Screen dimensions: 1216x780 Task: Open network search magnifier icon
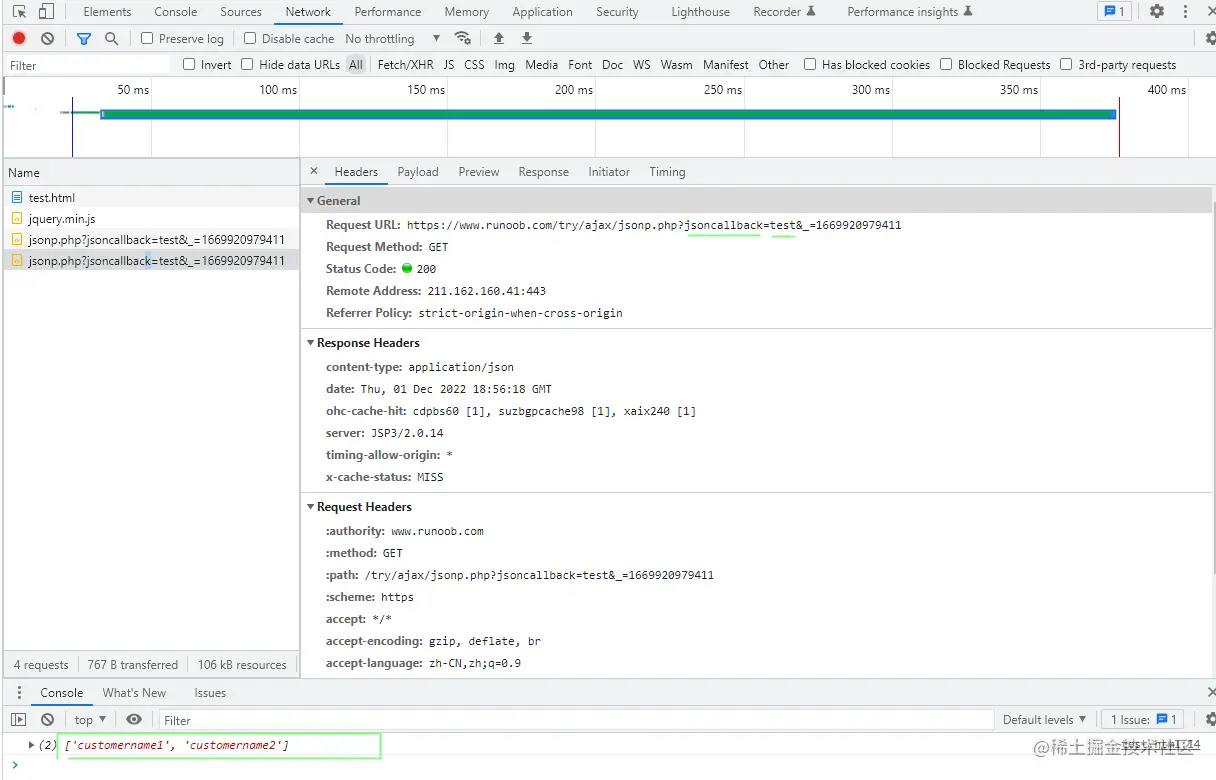pos(112,38)
